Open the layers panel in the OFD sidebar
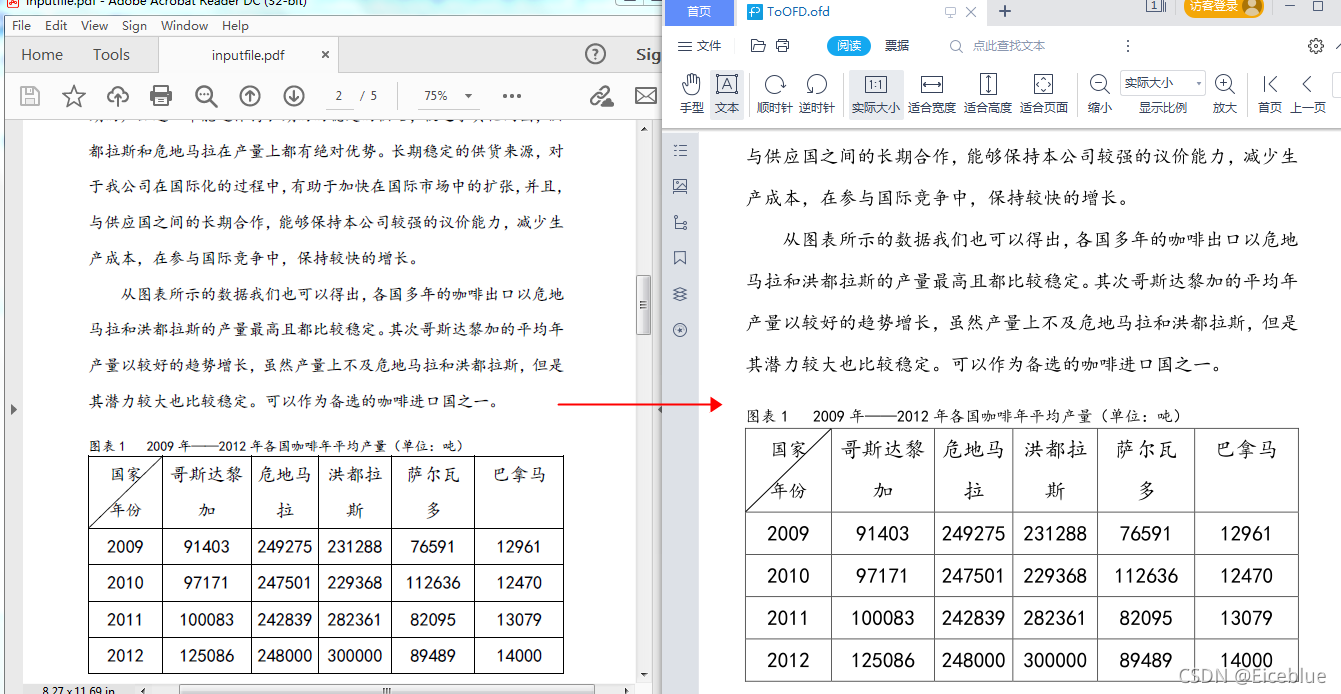Viewport: 1341px width, 694px height. 681,294
